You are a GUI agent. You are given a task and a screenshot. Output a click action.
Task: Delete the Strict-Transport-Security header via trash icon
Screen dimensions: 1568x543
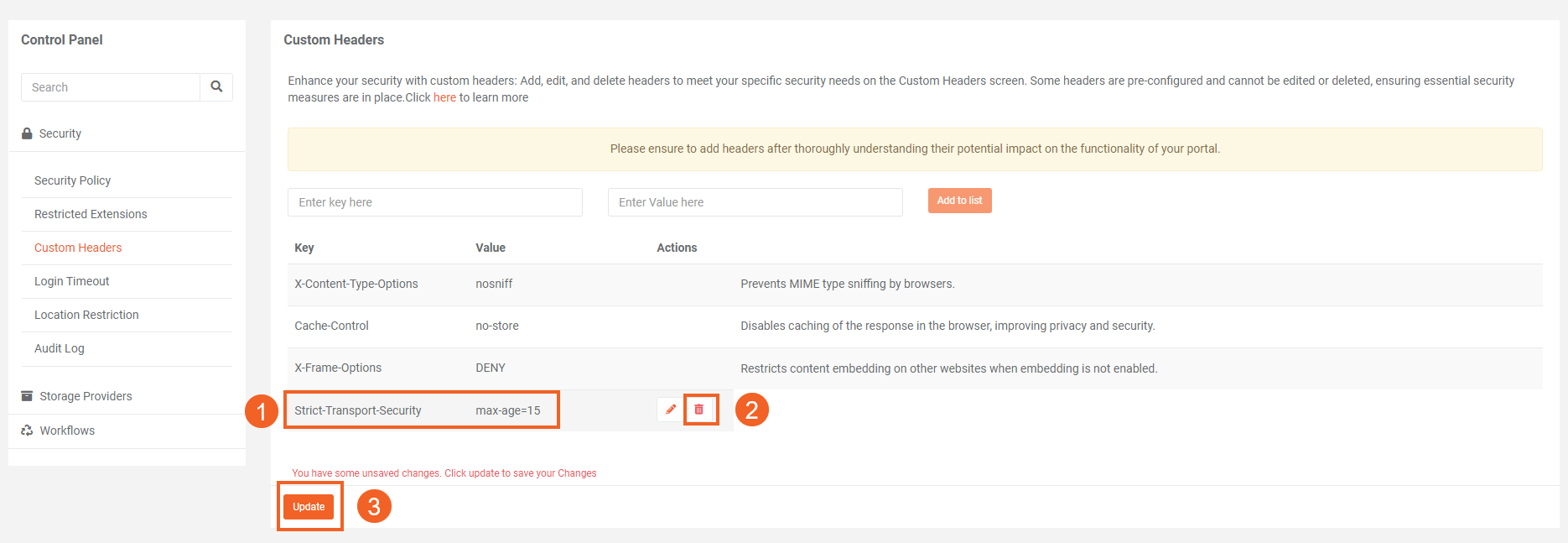click(699, 410)
